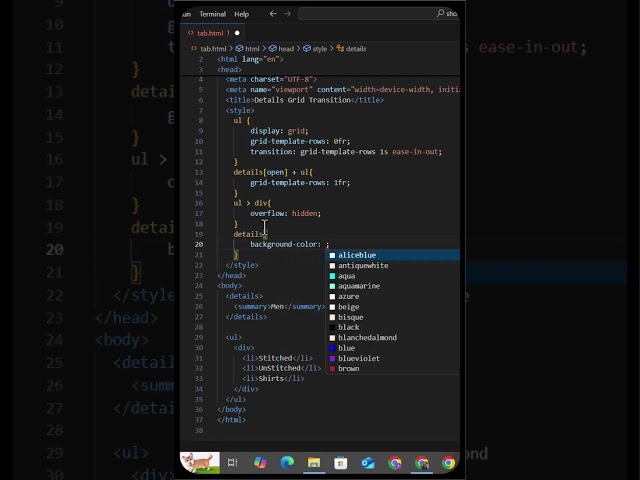
Task: Click "grid-template-rows: 0fr;" on line 10
Action: [x=300, y=141]
